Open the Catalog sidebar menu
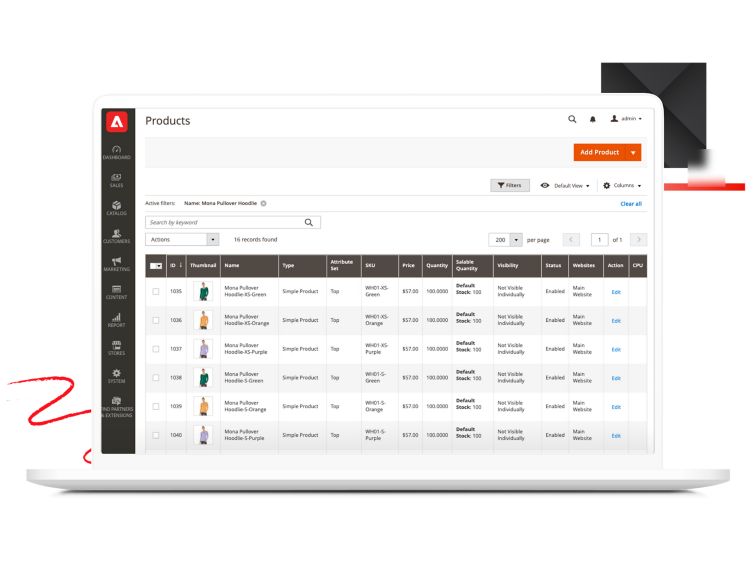 click(117, 208)
